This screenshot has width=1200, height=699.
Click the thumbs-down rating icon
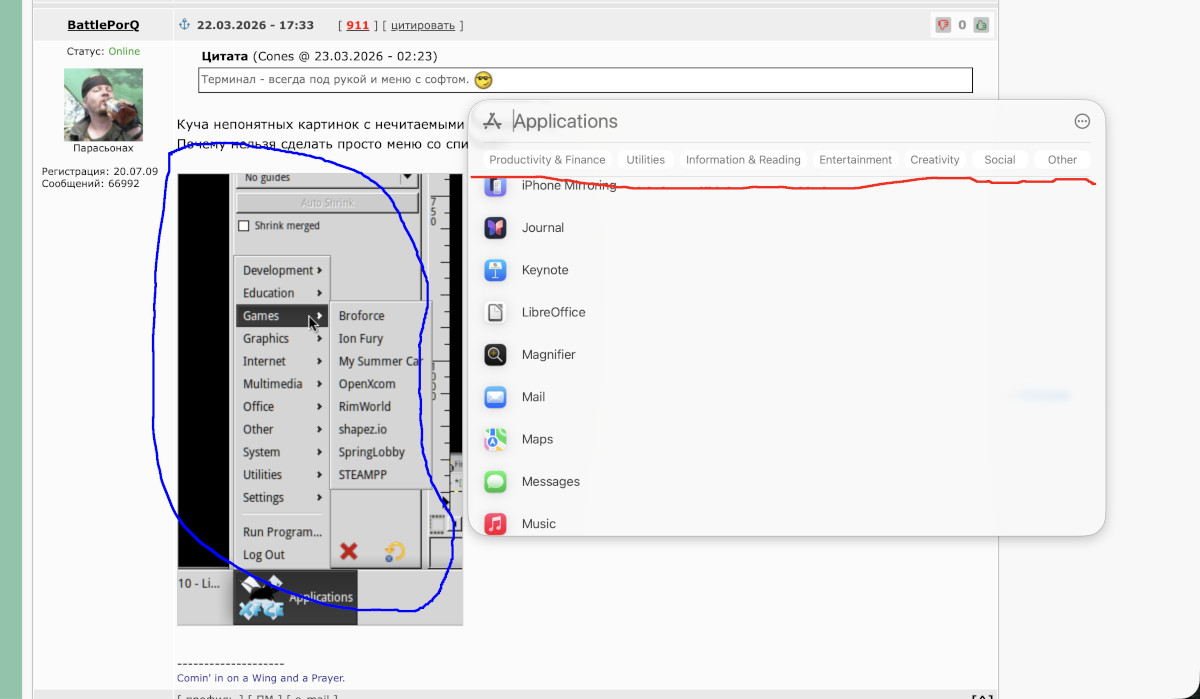pos(942,25)
